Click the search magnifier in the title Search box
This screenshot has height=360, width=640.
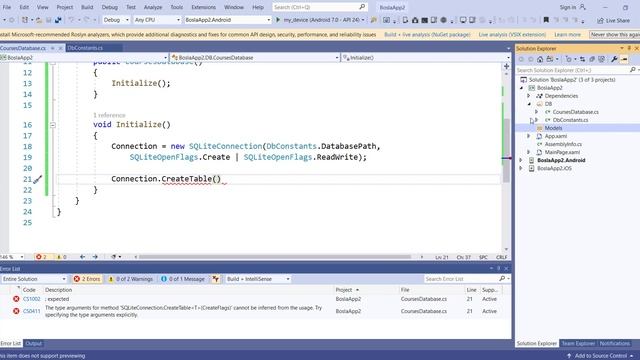(362, 7)
